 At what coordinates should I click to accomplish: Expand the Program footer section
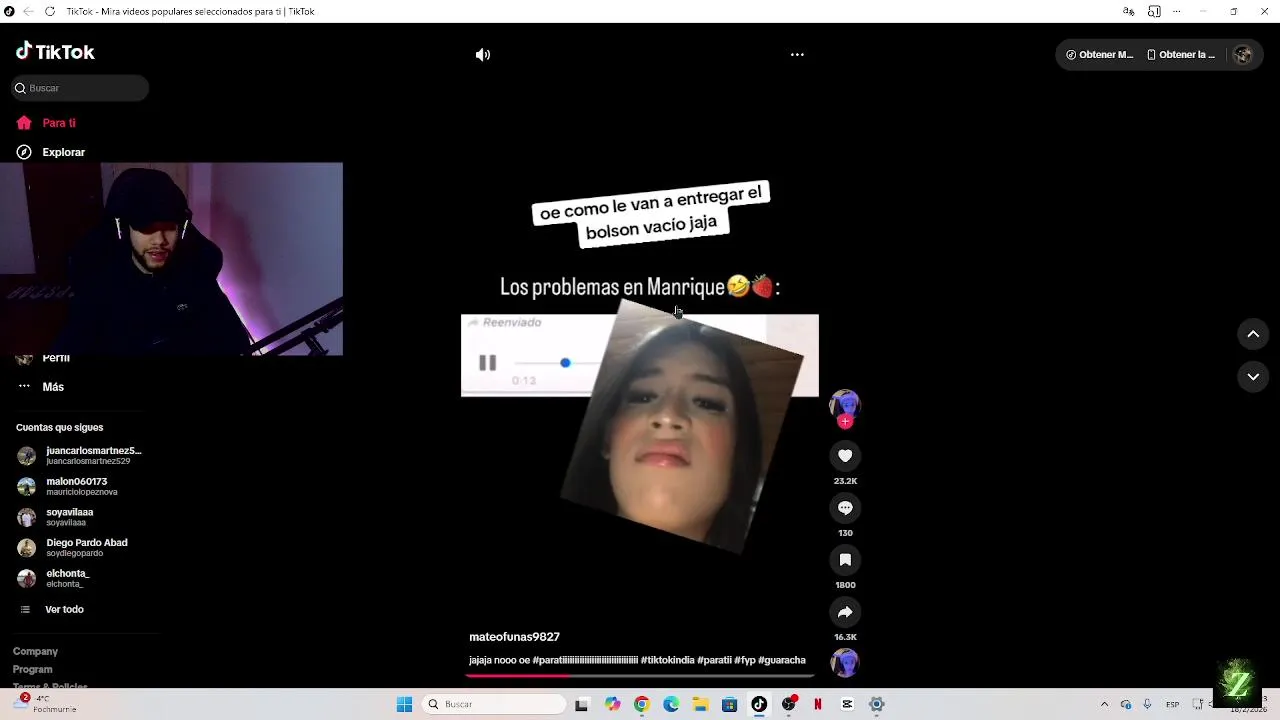32,670
